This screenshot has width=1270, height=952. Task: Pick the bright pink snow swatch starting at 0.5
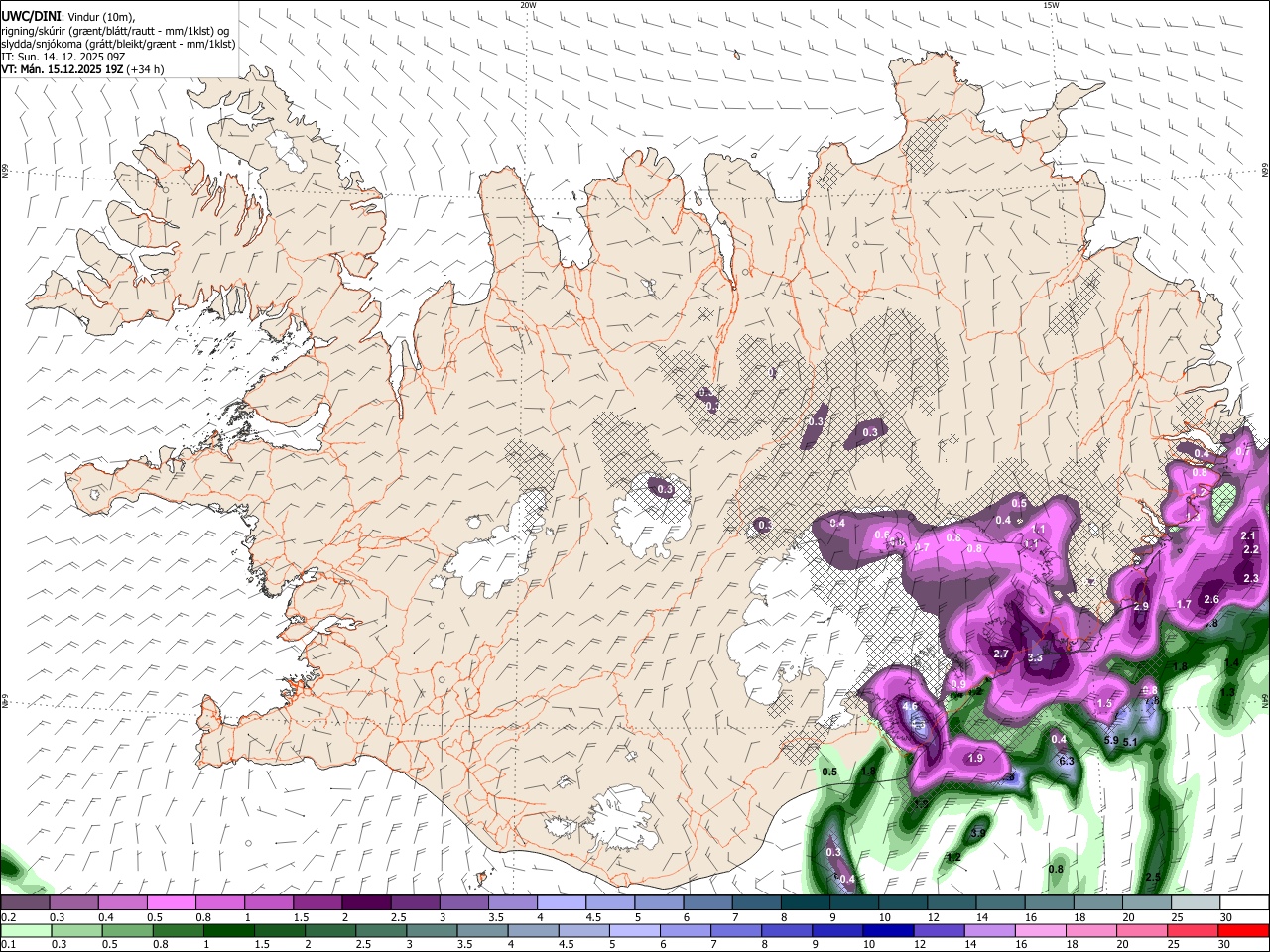pos(171,903)
